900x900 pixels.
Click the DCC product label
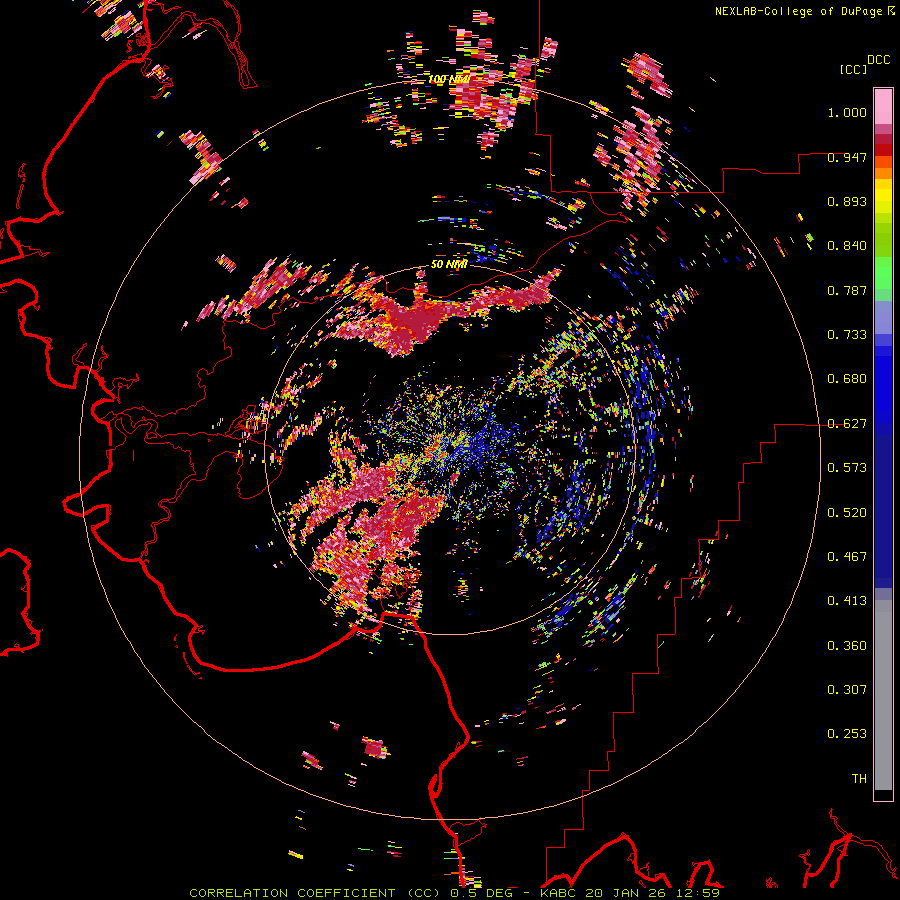[878, 60]
